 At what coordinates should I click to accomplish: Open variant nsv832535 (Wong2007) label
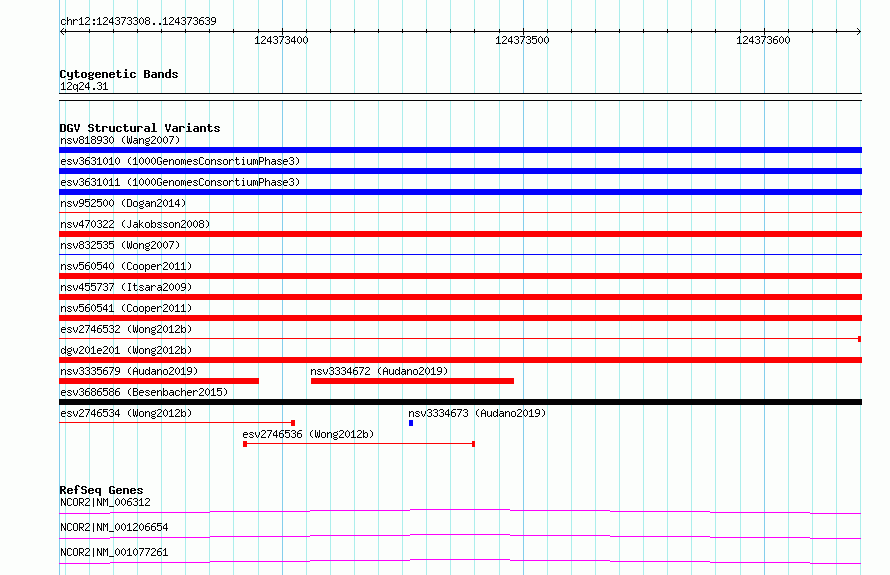[120, 245]
